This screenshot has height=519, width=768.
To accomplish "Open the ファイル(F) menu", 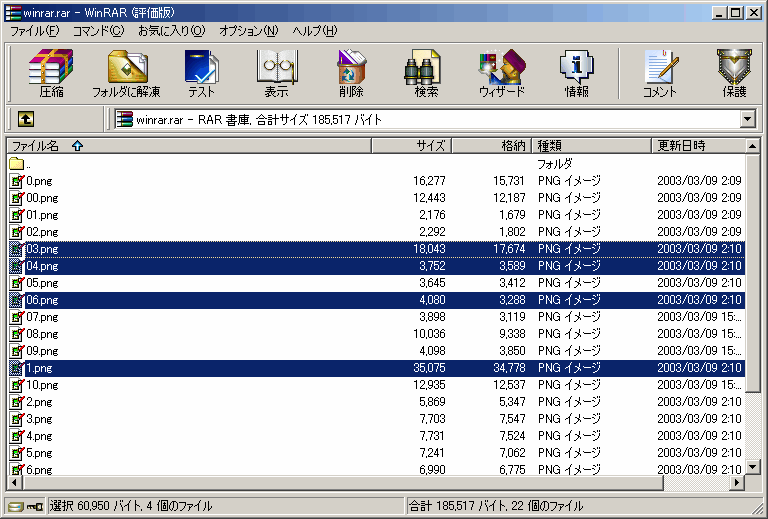I will pos(35,31).
